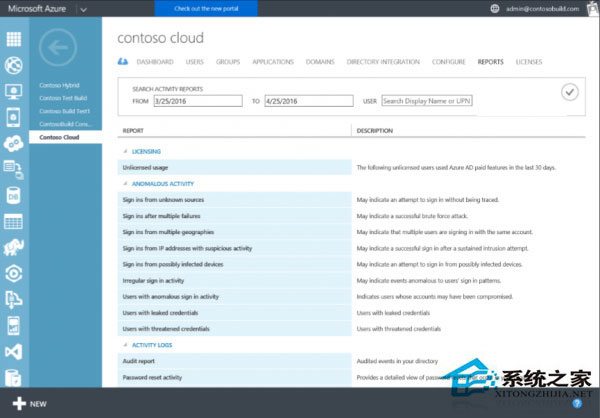This screenshot has width=600, height=418.
Task: Select Contoso Build Test1 directory
Action: (x=65, y=111)
